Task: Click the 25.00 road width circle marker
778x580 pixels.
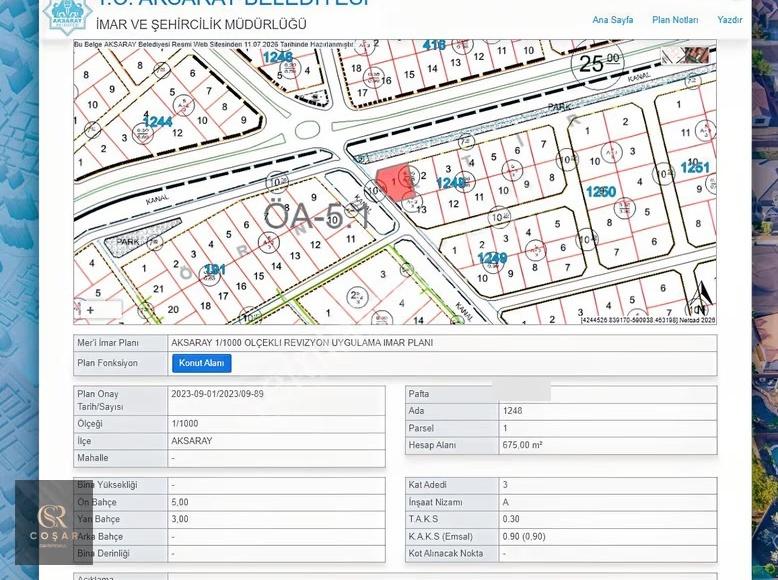Action: tap(597, 64)
